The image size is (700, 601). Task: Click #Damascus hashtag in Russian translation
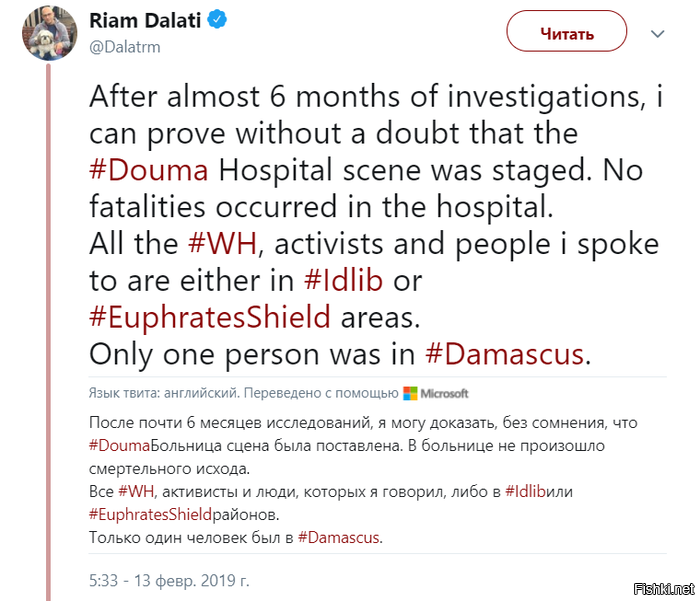coord(338,537)
